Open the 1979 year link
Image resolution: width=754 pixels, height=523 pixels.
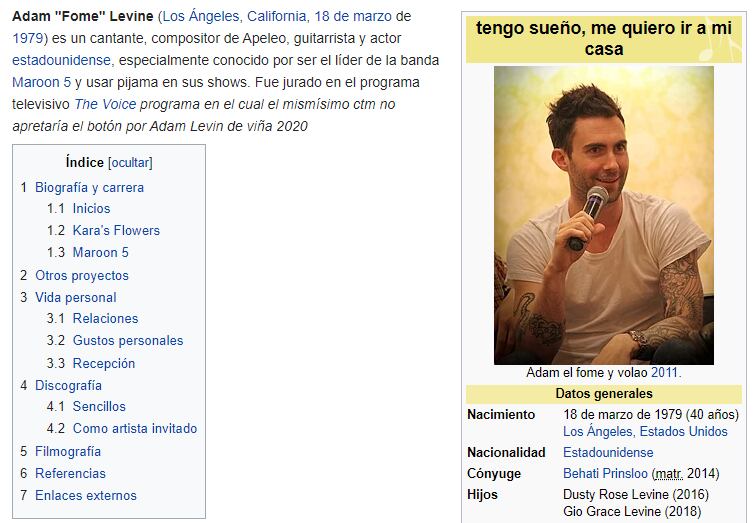click(27, 38)
